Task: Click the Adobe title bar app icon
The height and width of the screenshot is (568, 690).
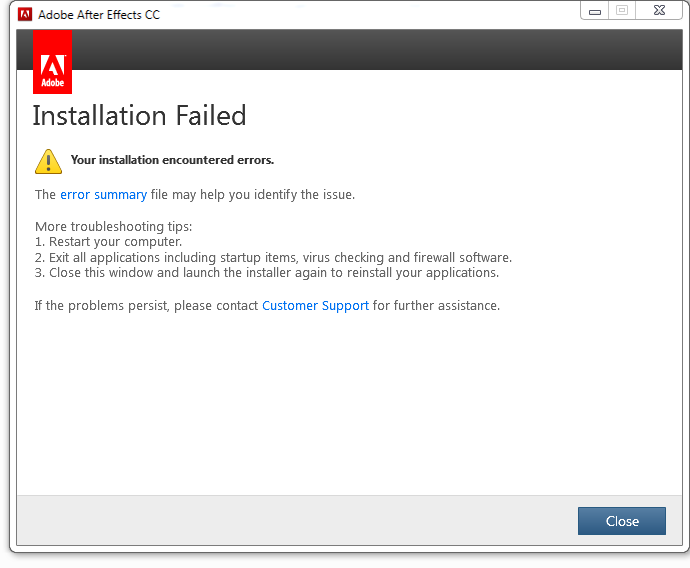Action: coord(25,15)
